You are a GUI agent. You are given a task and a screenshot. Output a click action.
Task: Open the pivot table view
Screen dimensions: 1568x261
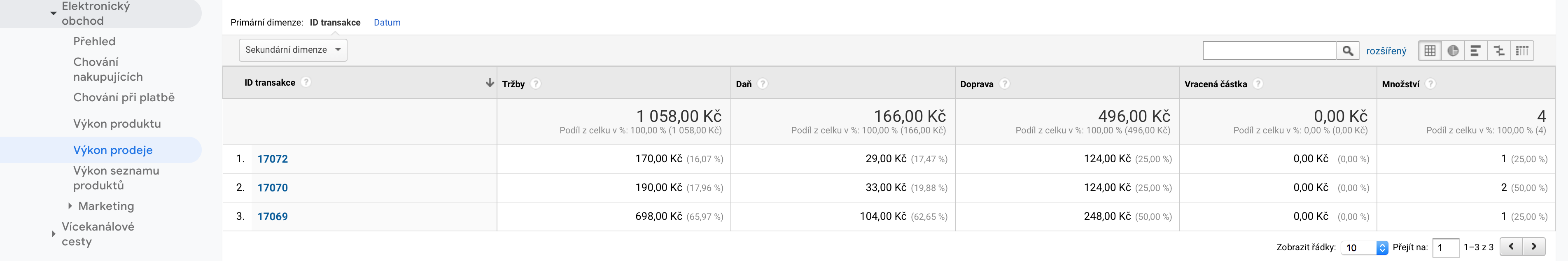coord(1522,51)
